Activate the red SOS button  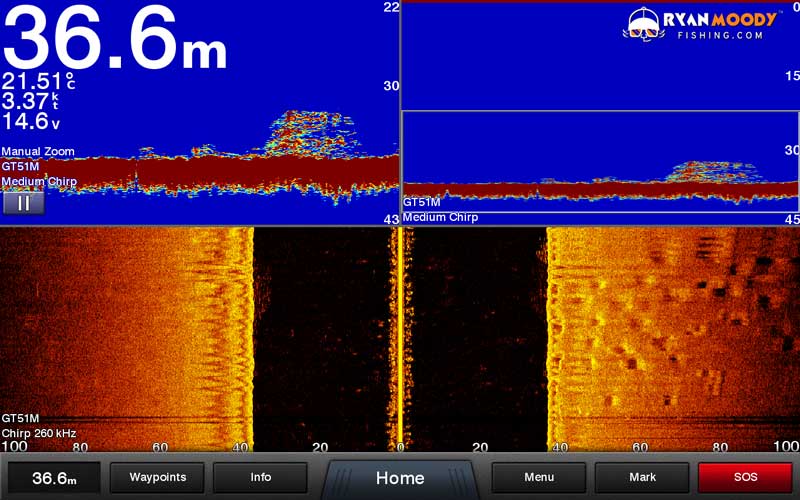[745, 478]
